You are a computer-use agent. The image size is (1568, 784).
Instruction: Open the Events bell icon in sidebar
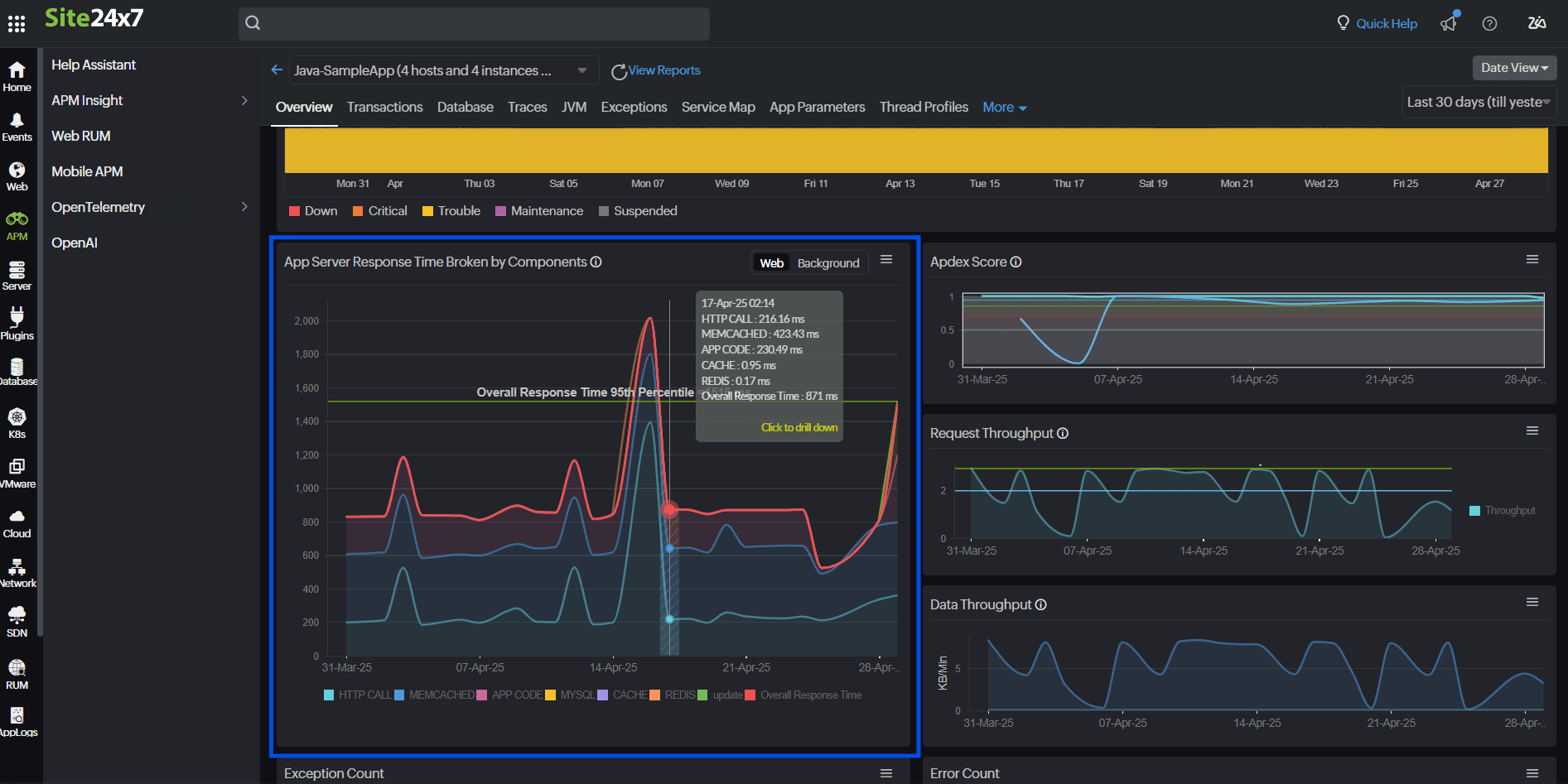pyautogui.click(x=17, y=127)
